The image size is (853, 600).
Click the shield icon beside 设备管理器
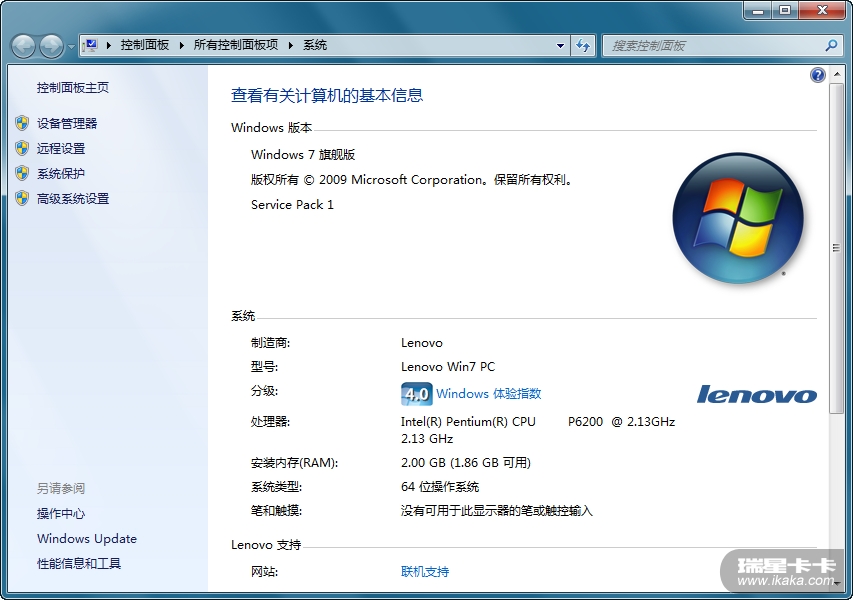[x=22, y=123]
